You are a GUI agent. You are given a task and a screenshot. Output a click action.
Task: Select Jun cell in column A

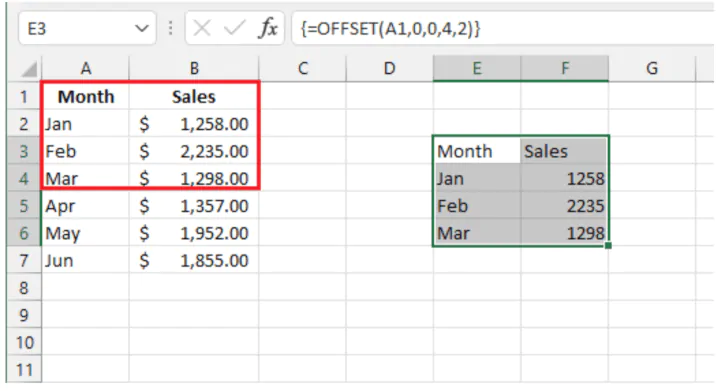[85, 260]
